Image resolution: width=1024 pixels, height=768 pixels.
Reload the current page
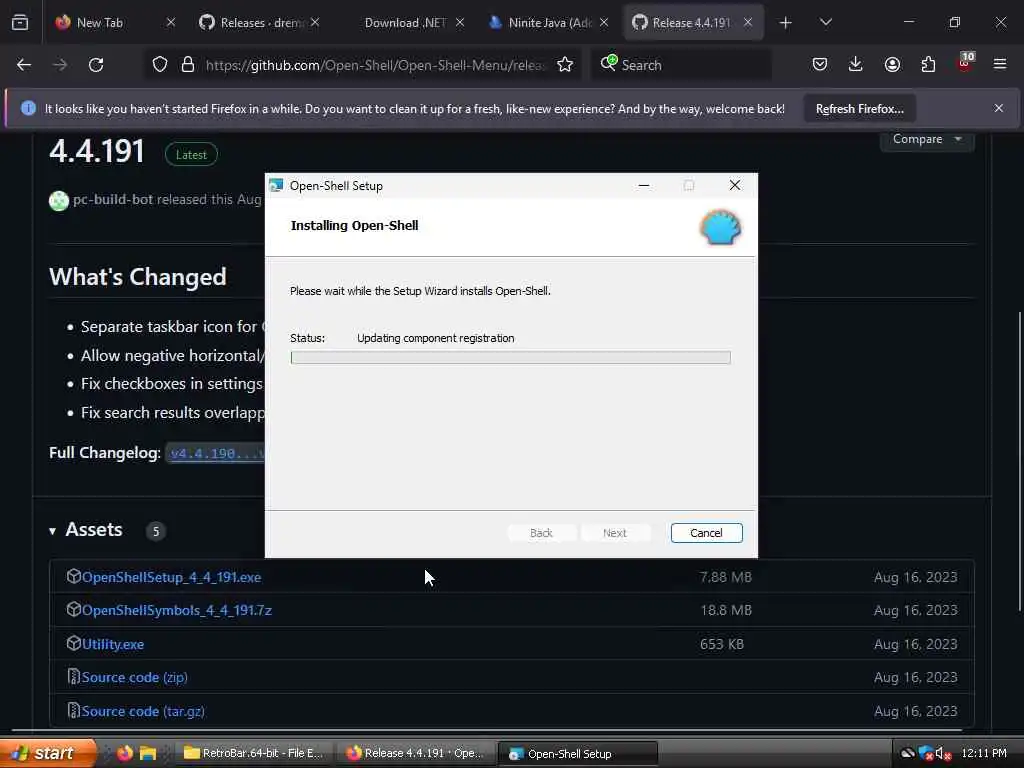[96, 65]
